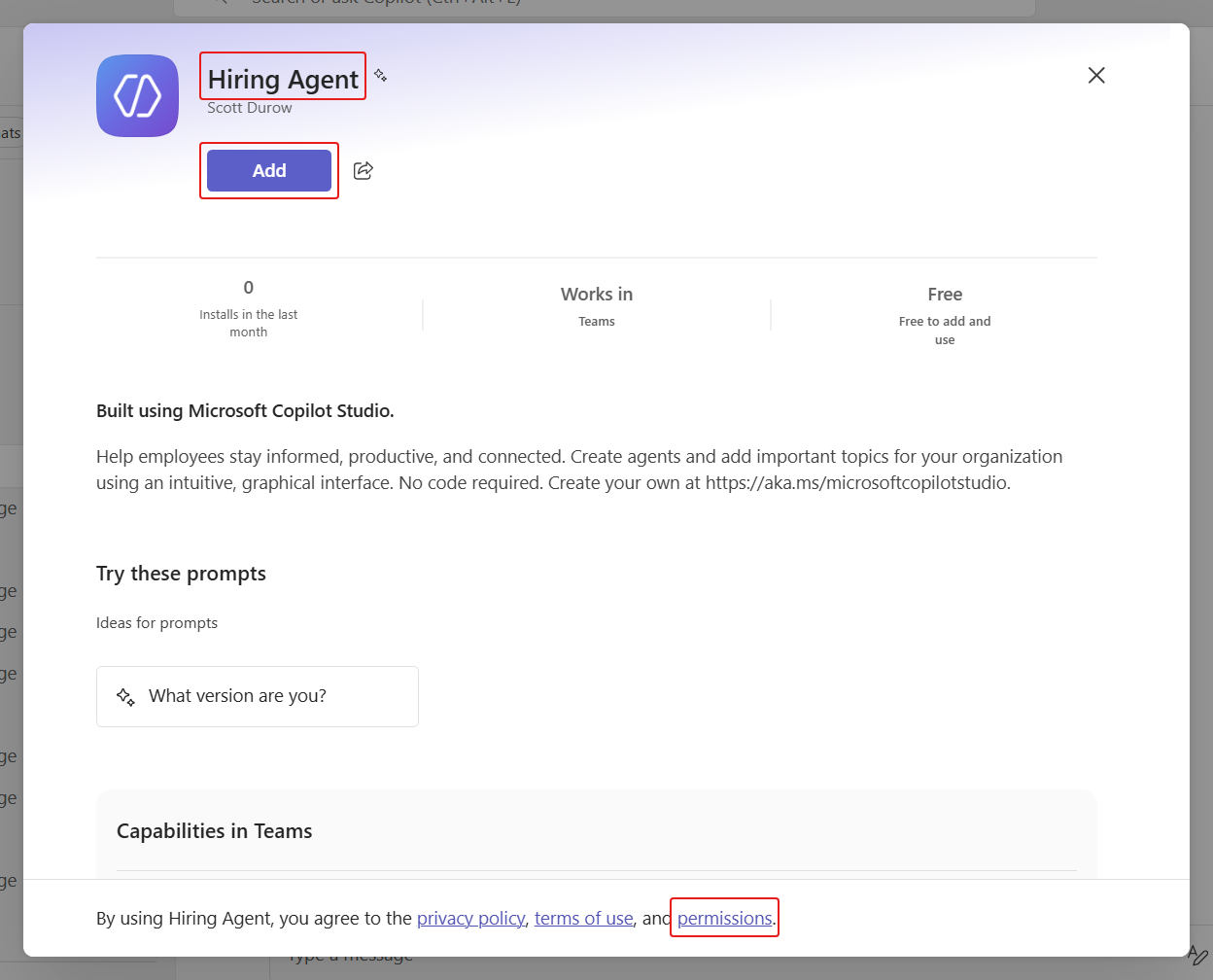The width and height of the screenshot is (1213, 980).
Task: Click the 'Free to add and use' label
Action: (945, 331)
